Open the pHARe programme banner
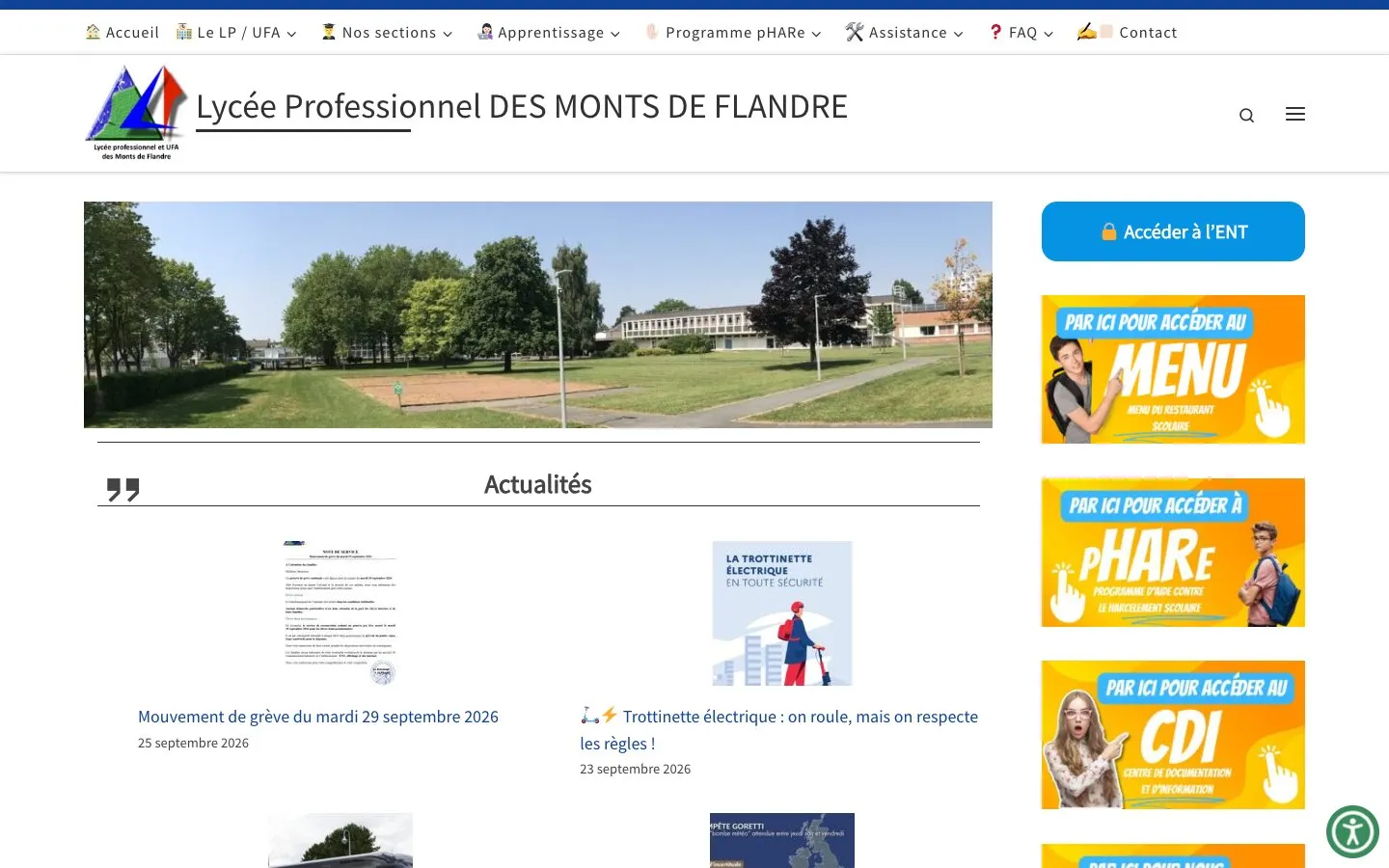The image size is (1389, 868). pos(1173,553)
